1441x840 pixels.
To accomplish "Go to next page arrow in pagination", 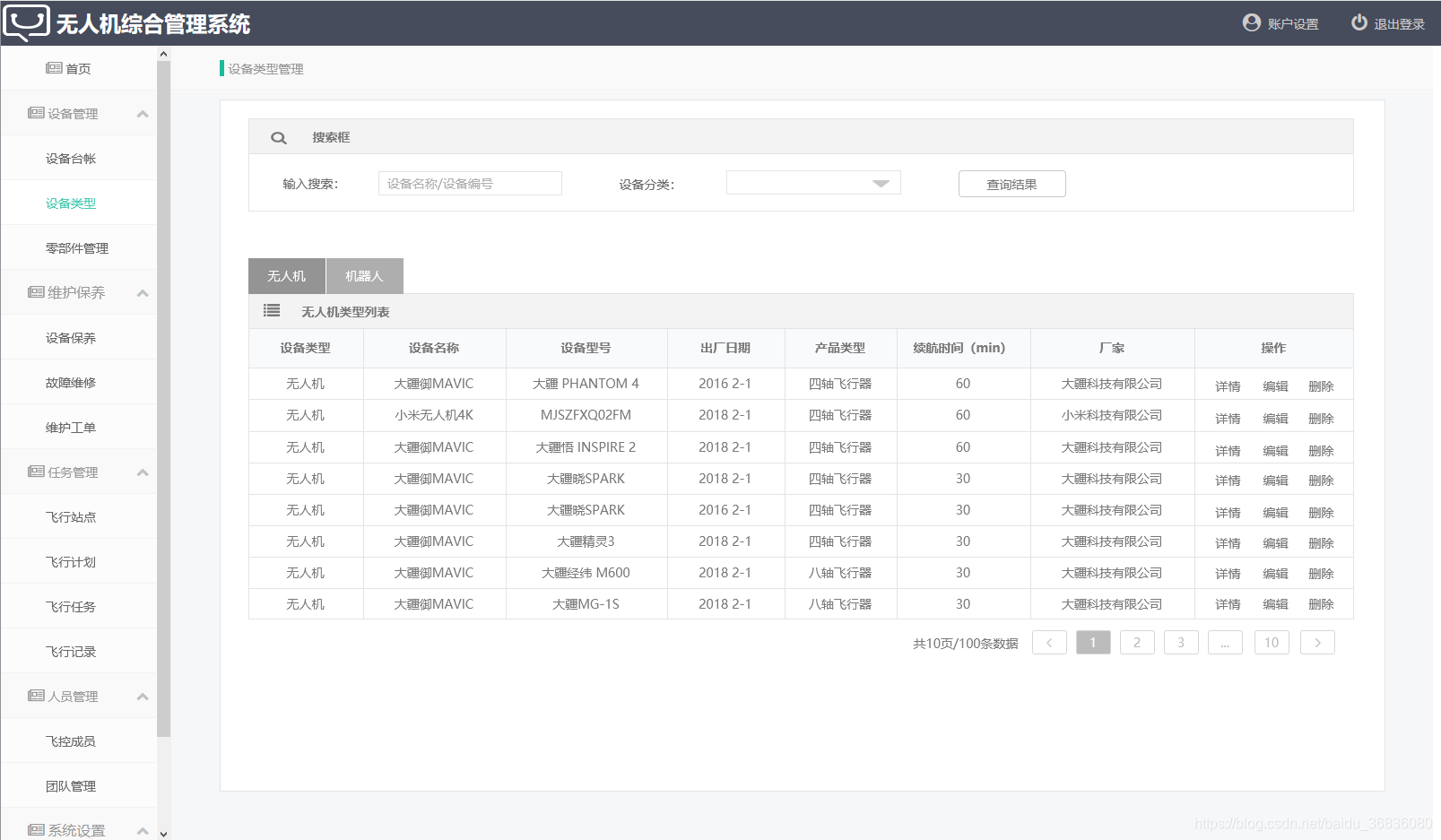I will (x=1317, y=643).
